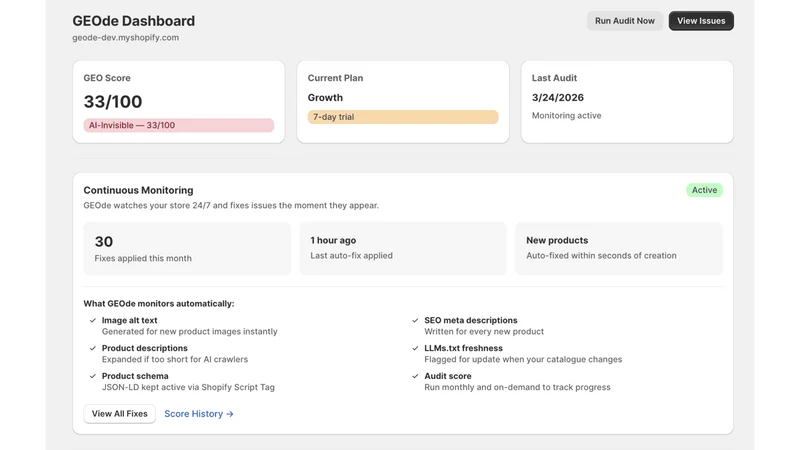
Task: Click the 'Product schema' item title
Action: click(135, 376)
